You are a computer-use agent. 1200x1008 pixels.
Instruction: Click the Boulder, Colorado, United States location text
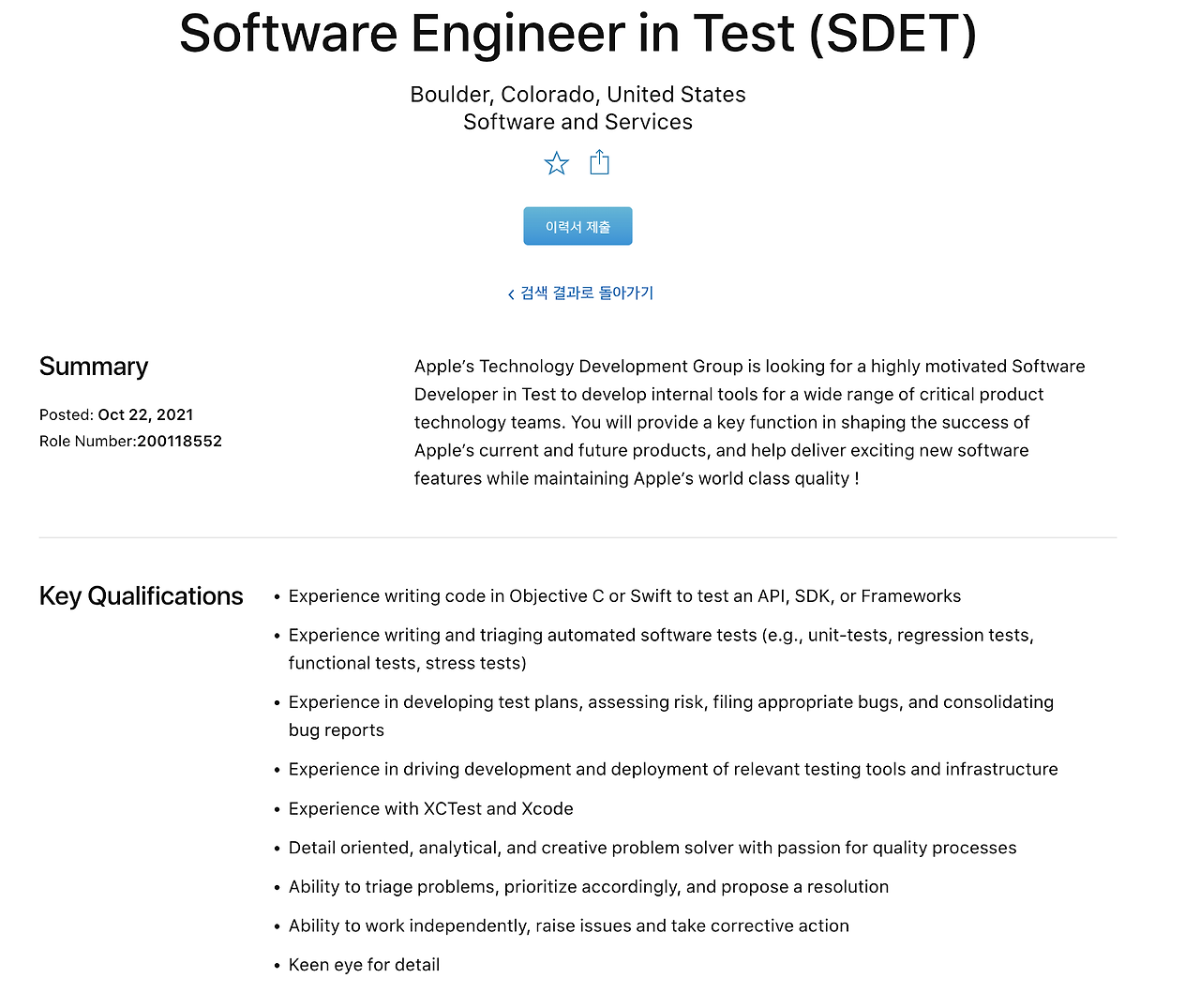tap(577, 95)
